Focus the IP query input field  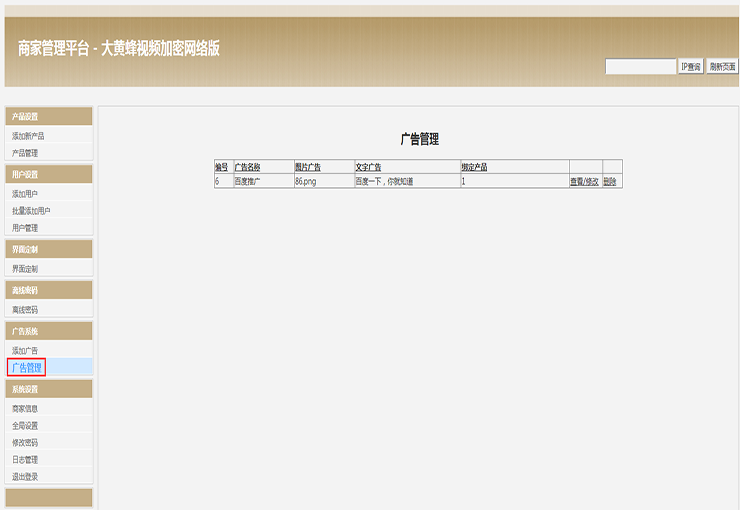point(641,67)
